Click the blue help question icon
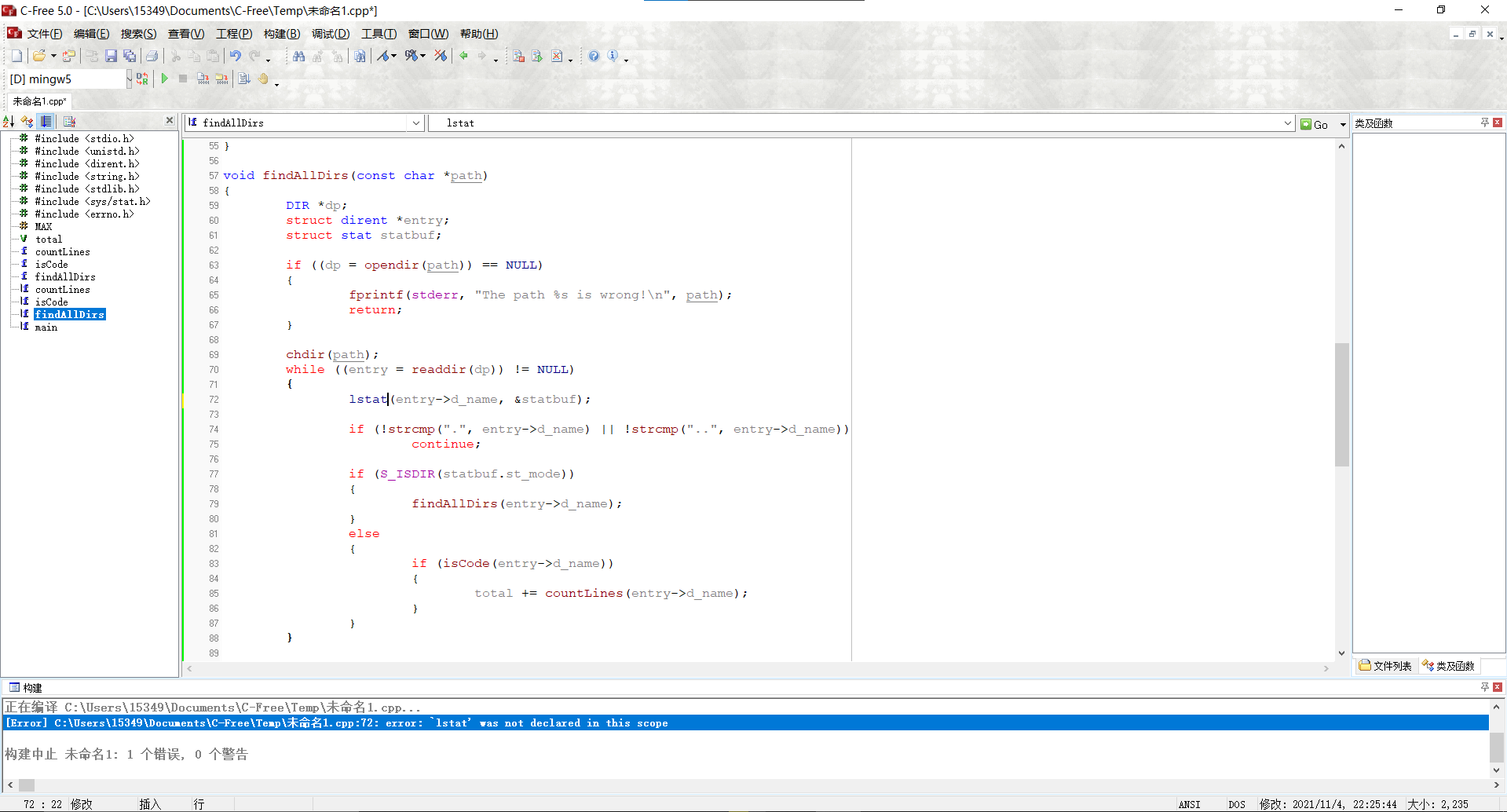The height and width of the screenshot is (812, 1507). pos(594,56)
